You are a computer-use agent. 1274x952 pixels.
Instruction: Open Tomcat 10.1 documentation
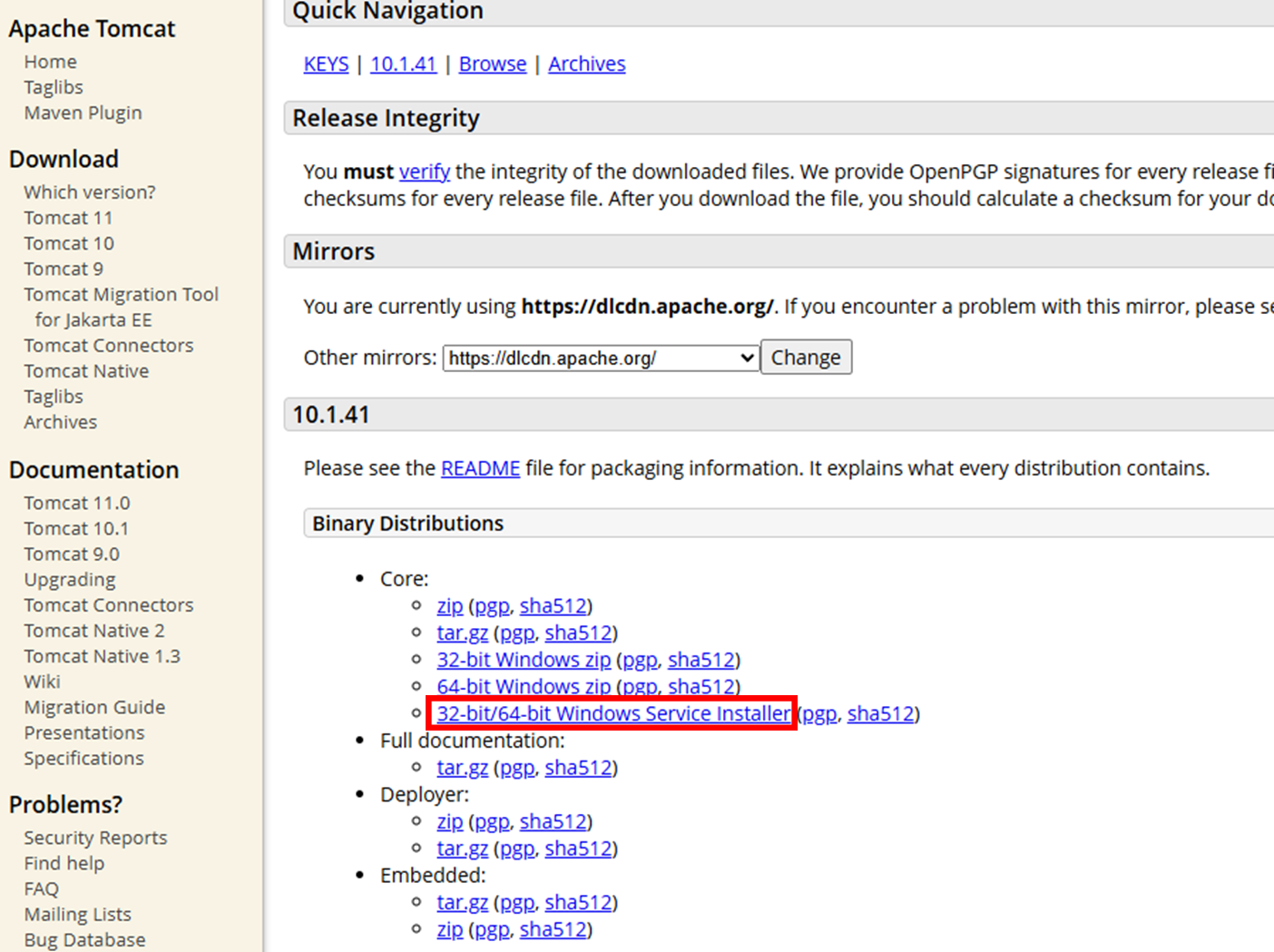tap(76, 528)
